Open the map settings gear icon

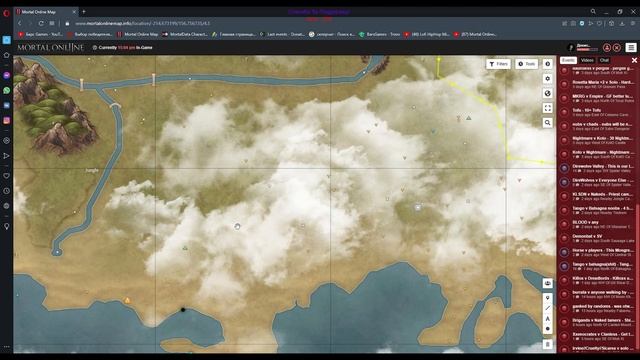[x=548, y=79]
